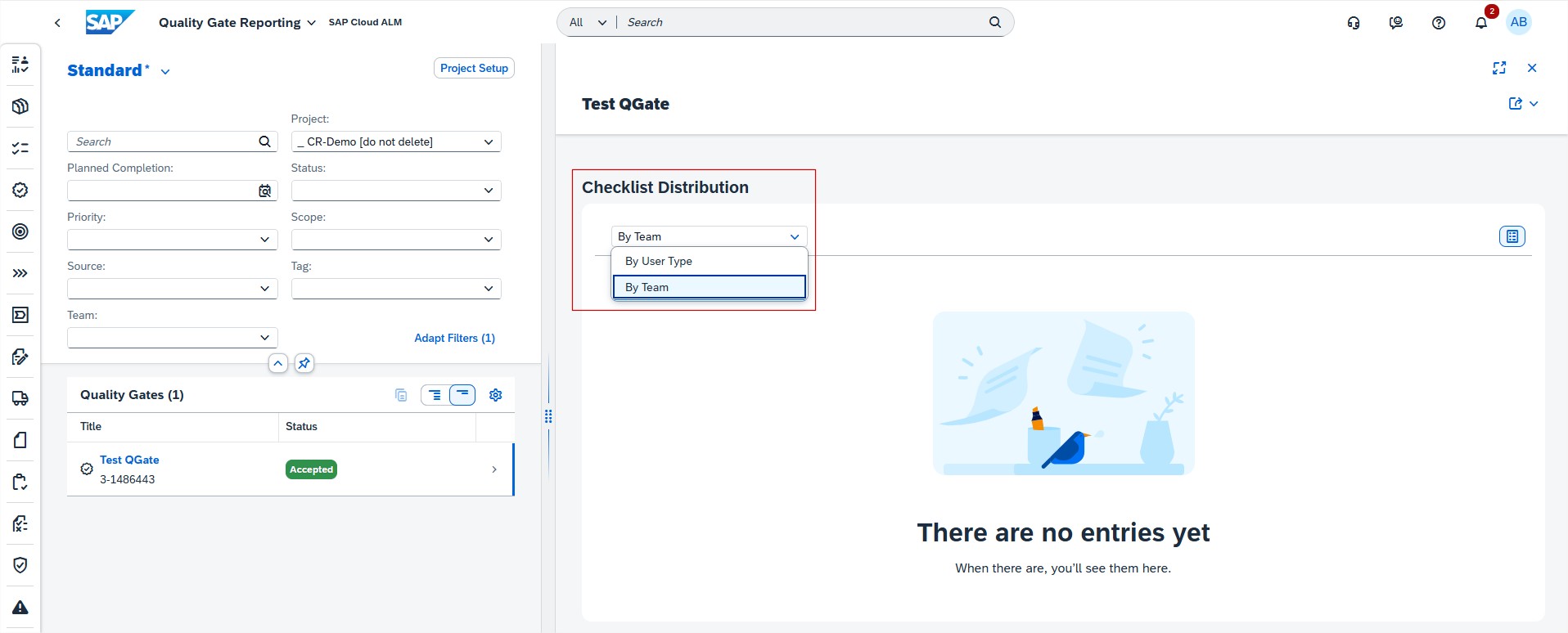Open Quality Gates table settings gear

tap(495, 395)
